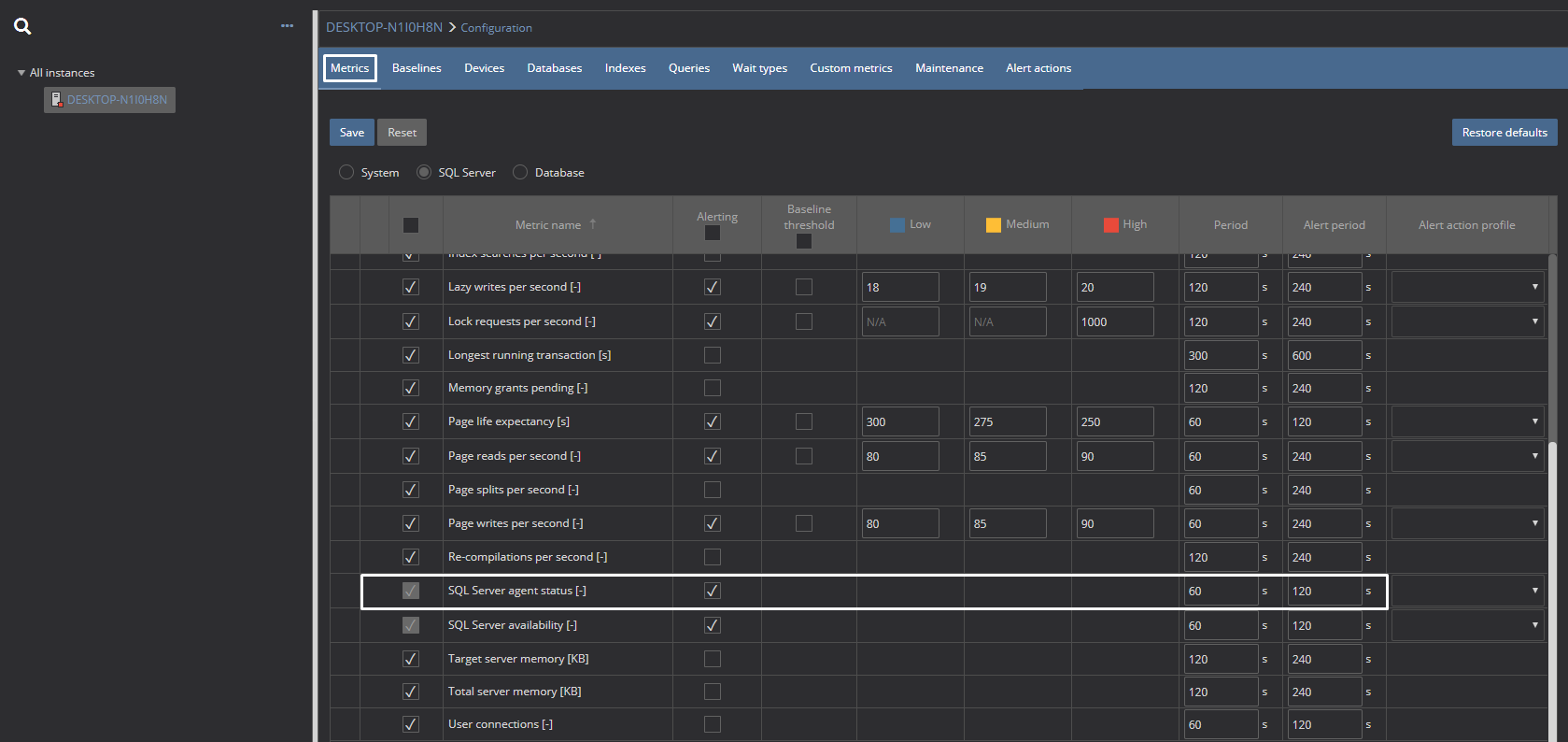
Task: Click the blue Low severity swatch
Action: click(897, 225)
